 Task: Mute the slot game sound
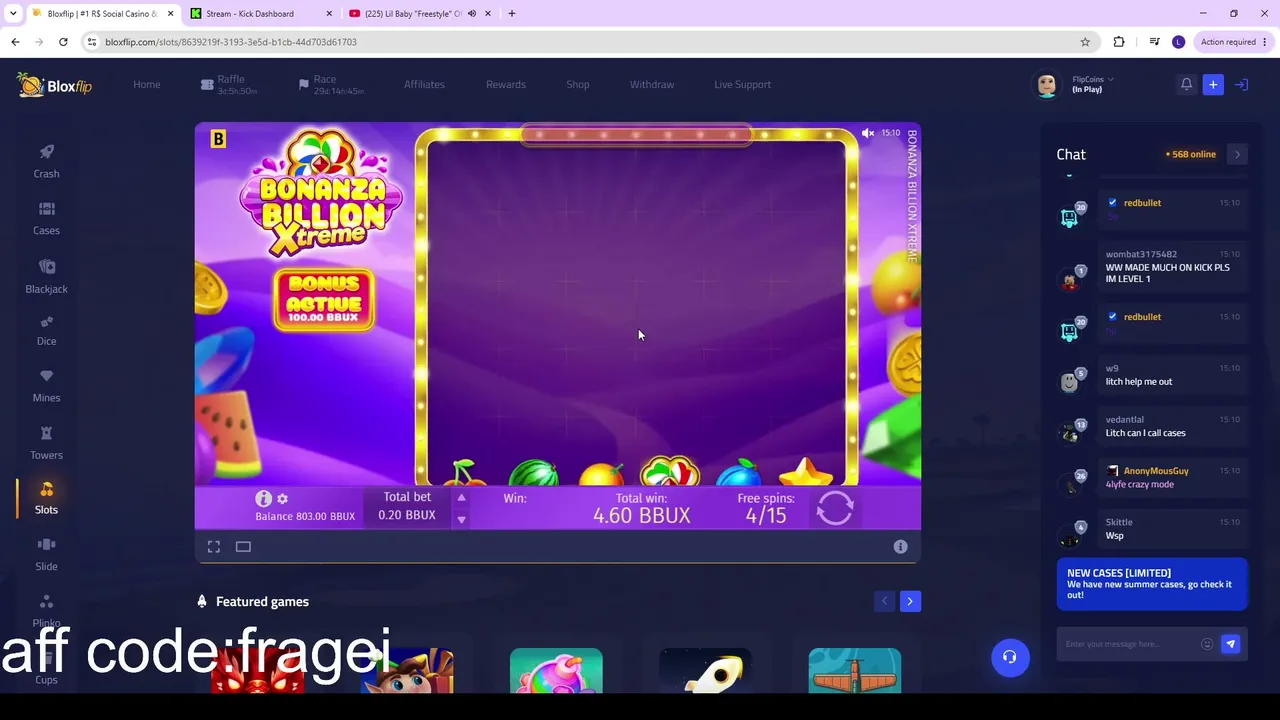tap(868, 133)
